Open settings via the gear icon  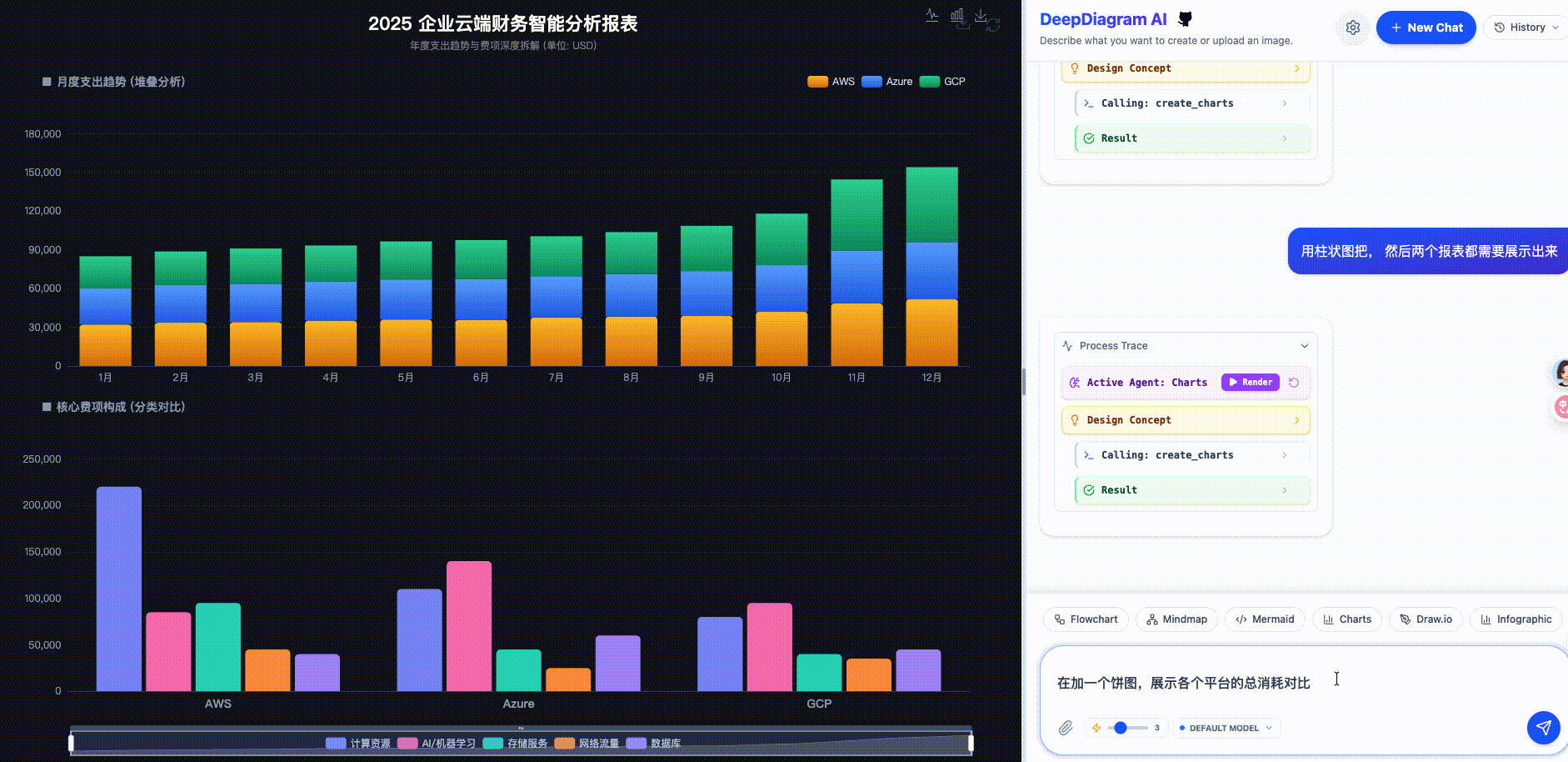1353,28
